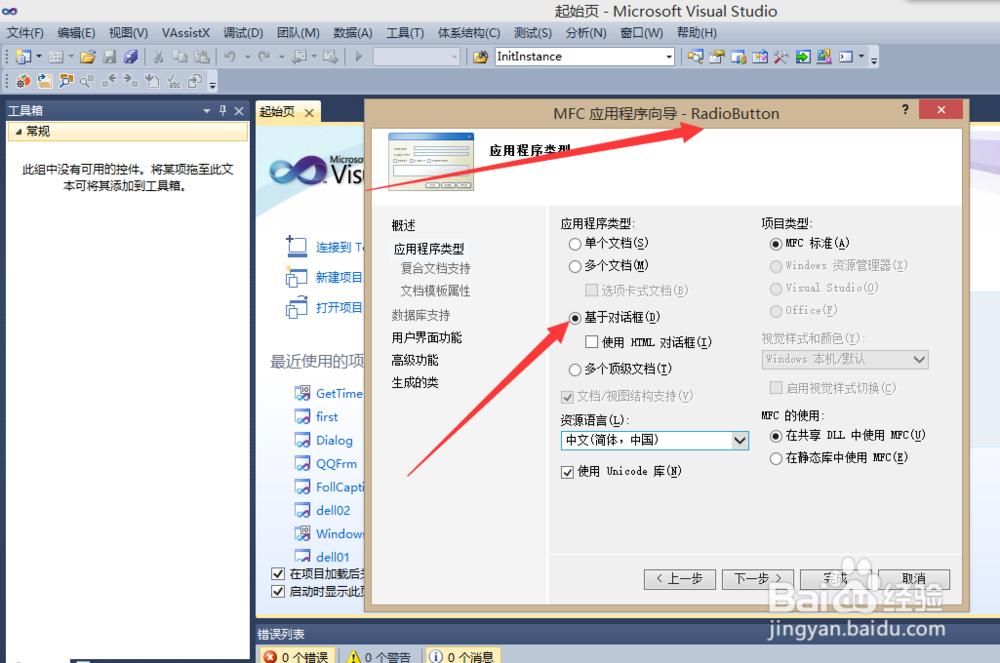The width and height of the screenshot is (1000, 663).
Task: Collapse the 常规 group in toolbox
Action: click(18, 131)
